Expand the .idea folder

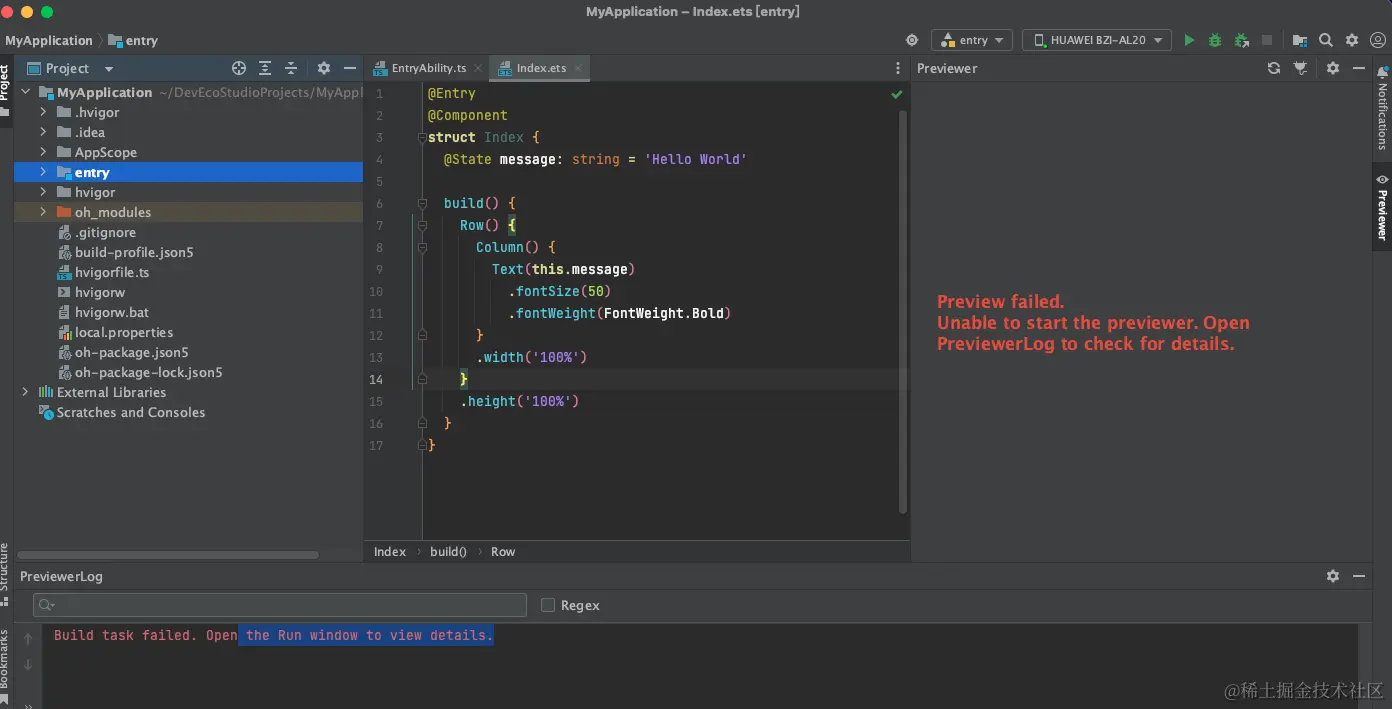(43, 132)
